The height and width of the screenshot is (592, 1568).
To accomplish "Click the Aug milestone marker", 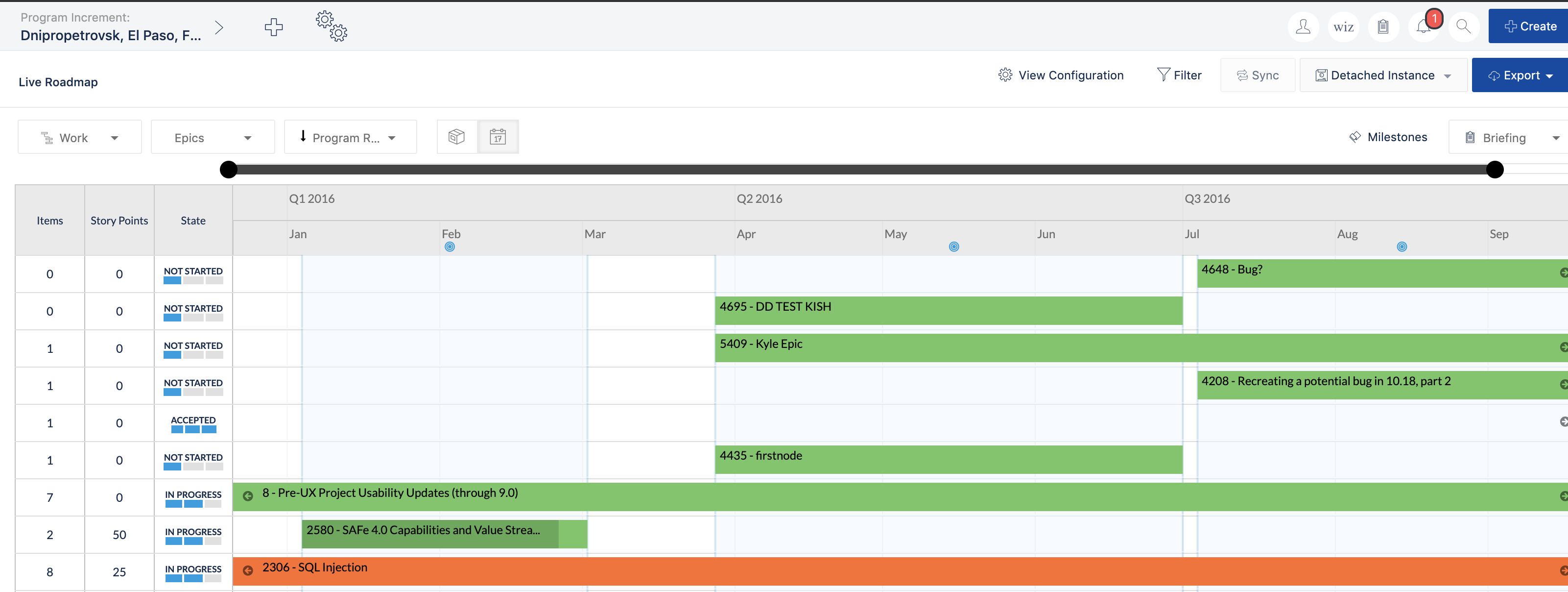I will tap(1402, 247).
